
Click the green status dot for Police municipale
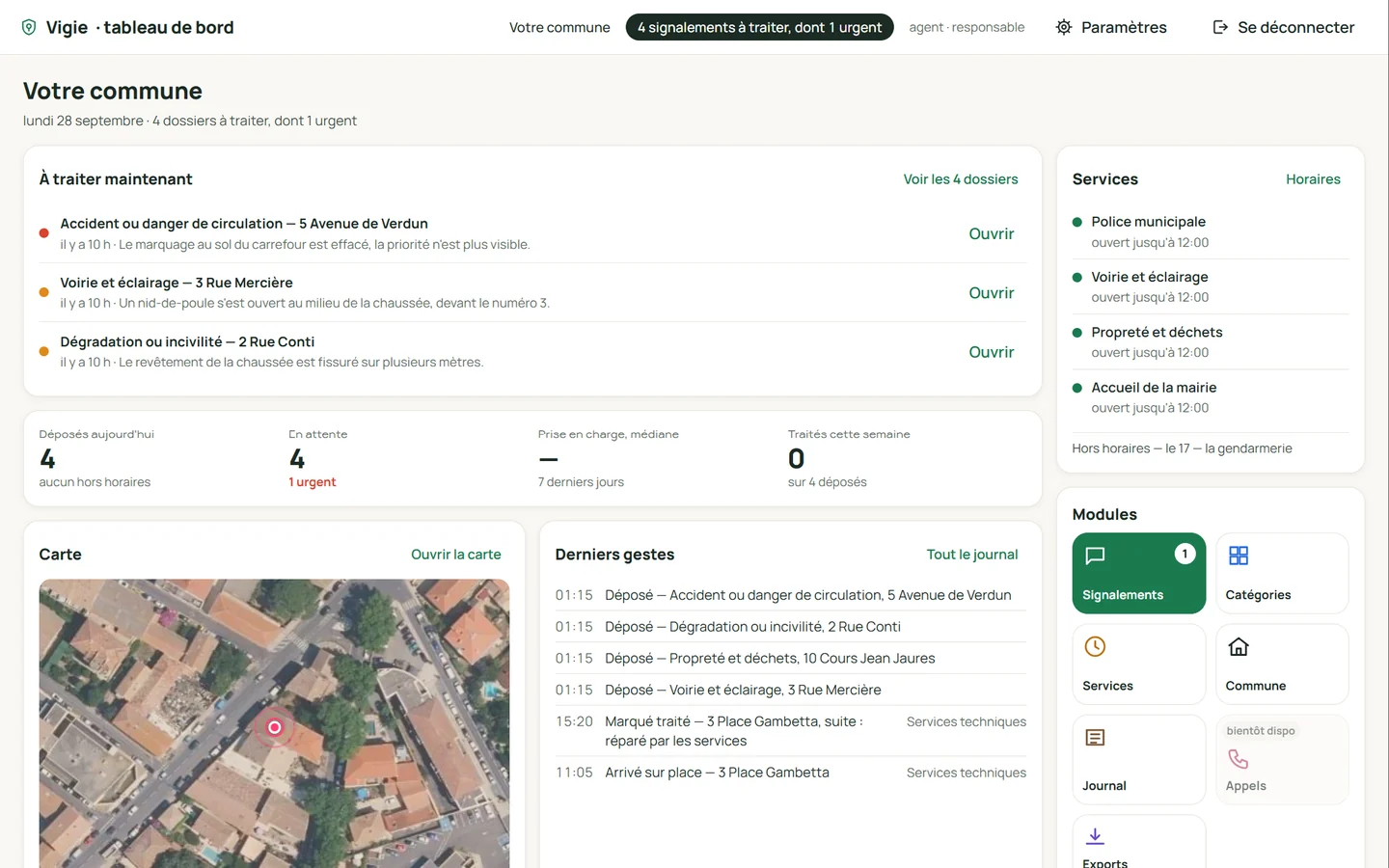(1077, 222)
